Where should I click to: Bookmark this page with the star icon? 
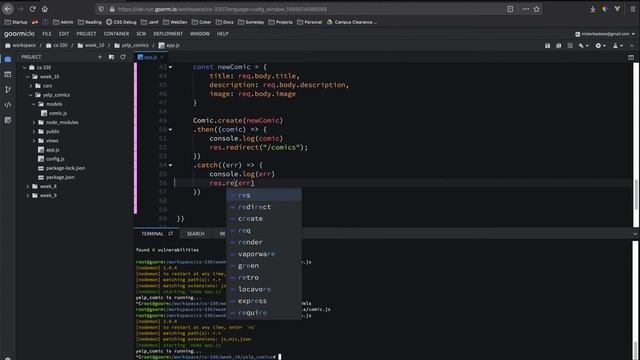(537, 9)
